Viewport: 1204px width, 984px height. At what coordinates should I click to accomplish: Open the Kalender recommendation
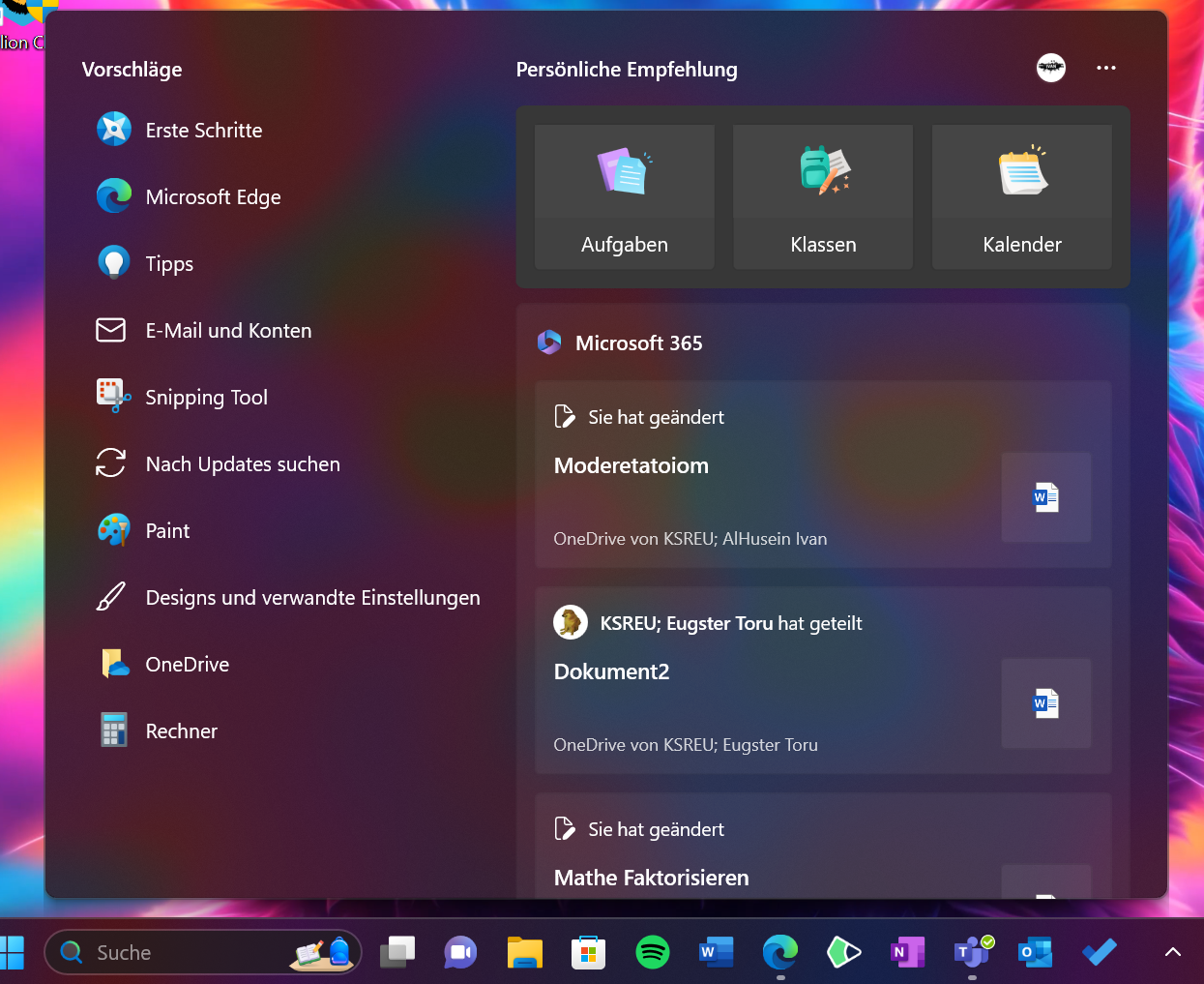tap(1021, 196)
